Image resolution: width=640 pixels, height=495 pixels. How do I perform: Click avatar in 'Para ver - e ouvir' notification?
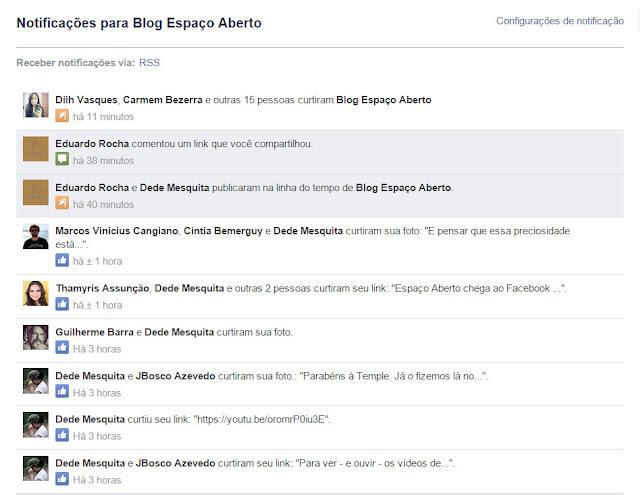pos(36,468)
